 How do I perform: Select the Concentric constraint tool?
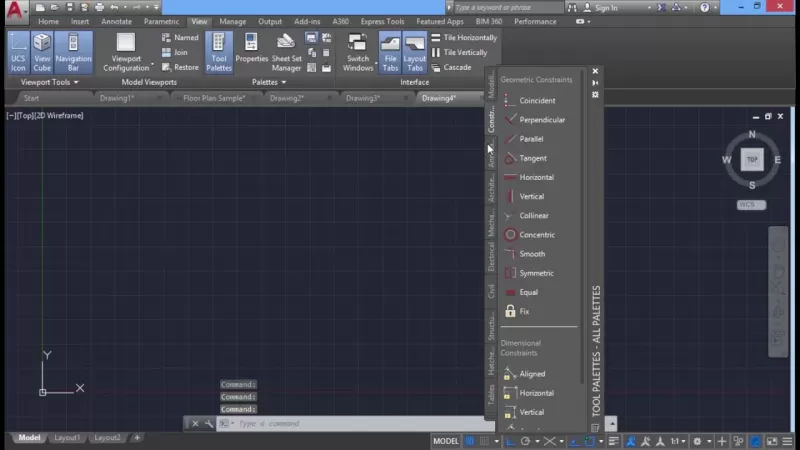(x=530, y=235)
